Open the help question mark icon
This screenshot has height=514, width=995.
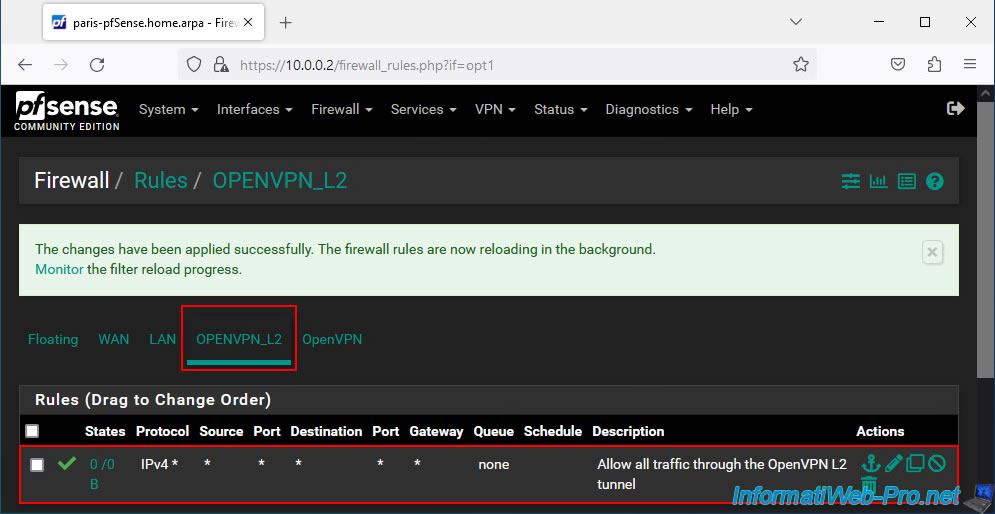pos(935,181)
